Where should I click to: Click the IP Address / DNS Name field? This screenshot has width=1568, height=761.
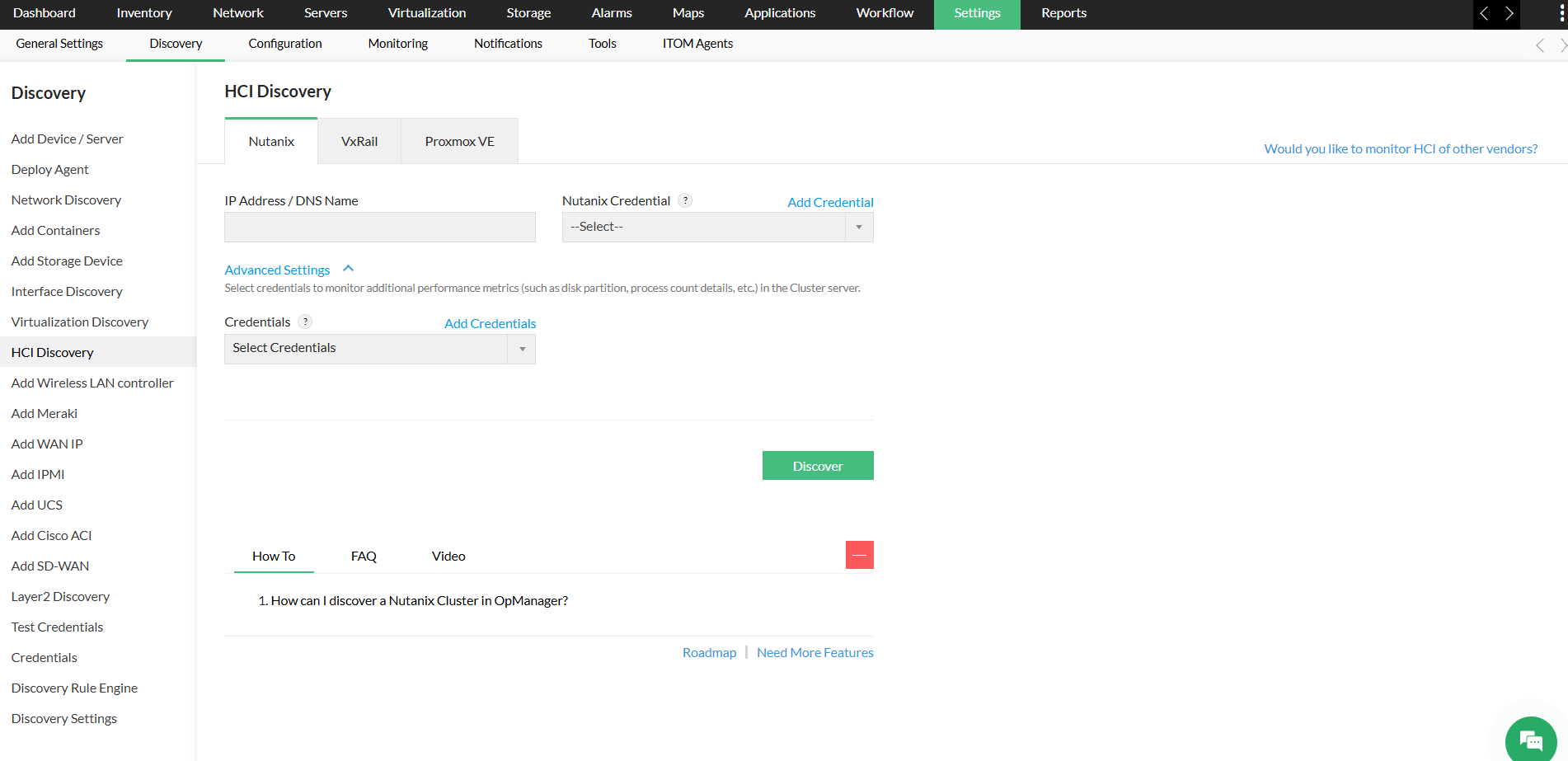[379, 227]
